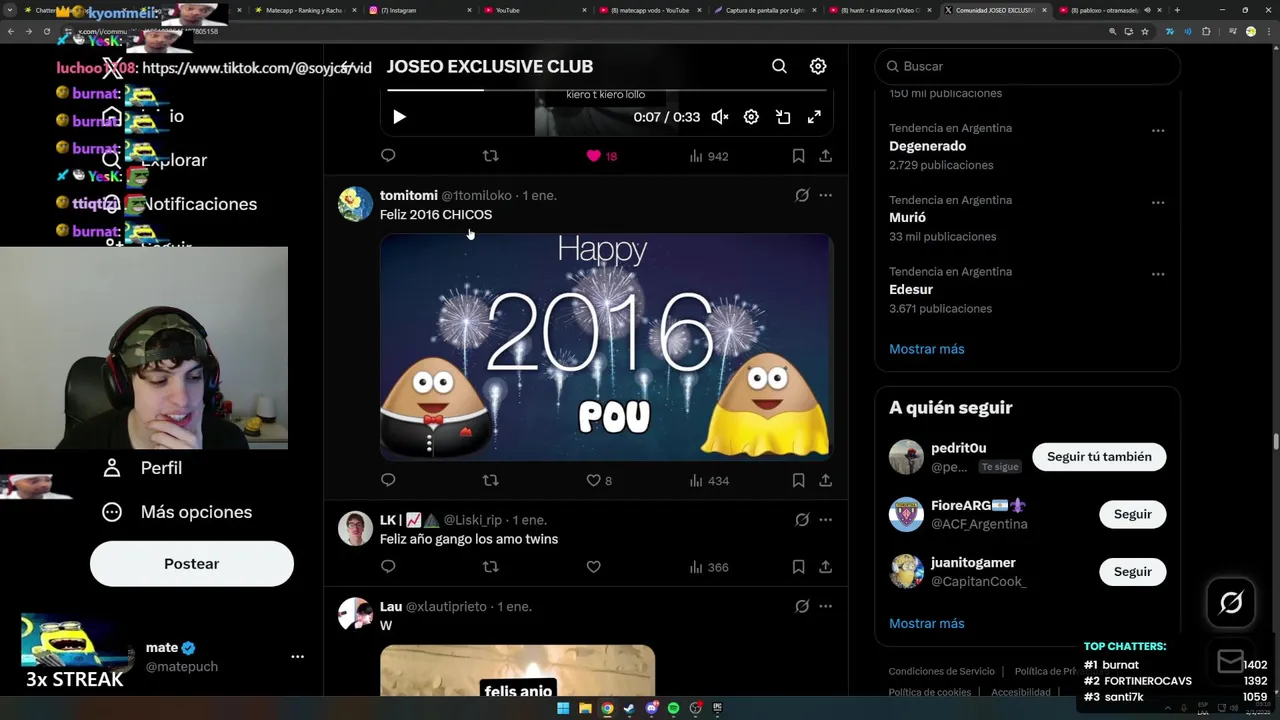Open Perfil in sidebar
This screenshot has width=1280, height=720.
(x=143, y=468)
